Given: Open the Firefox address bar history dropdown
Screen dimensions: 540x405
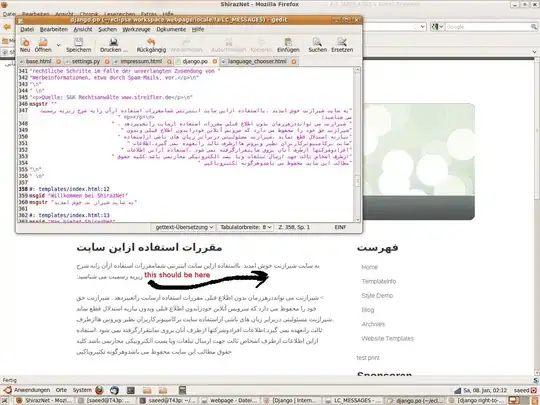Looking at the screenshot, I should click(x=423, y=27).
